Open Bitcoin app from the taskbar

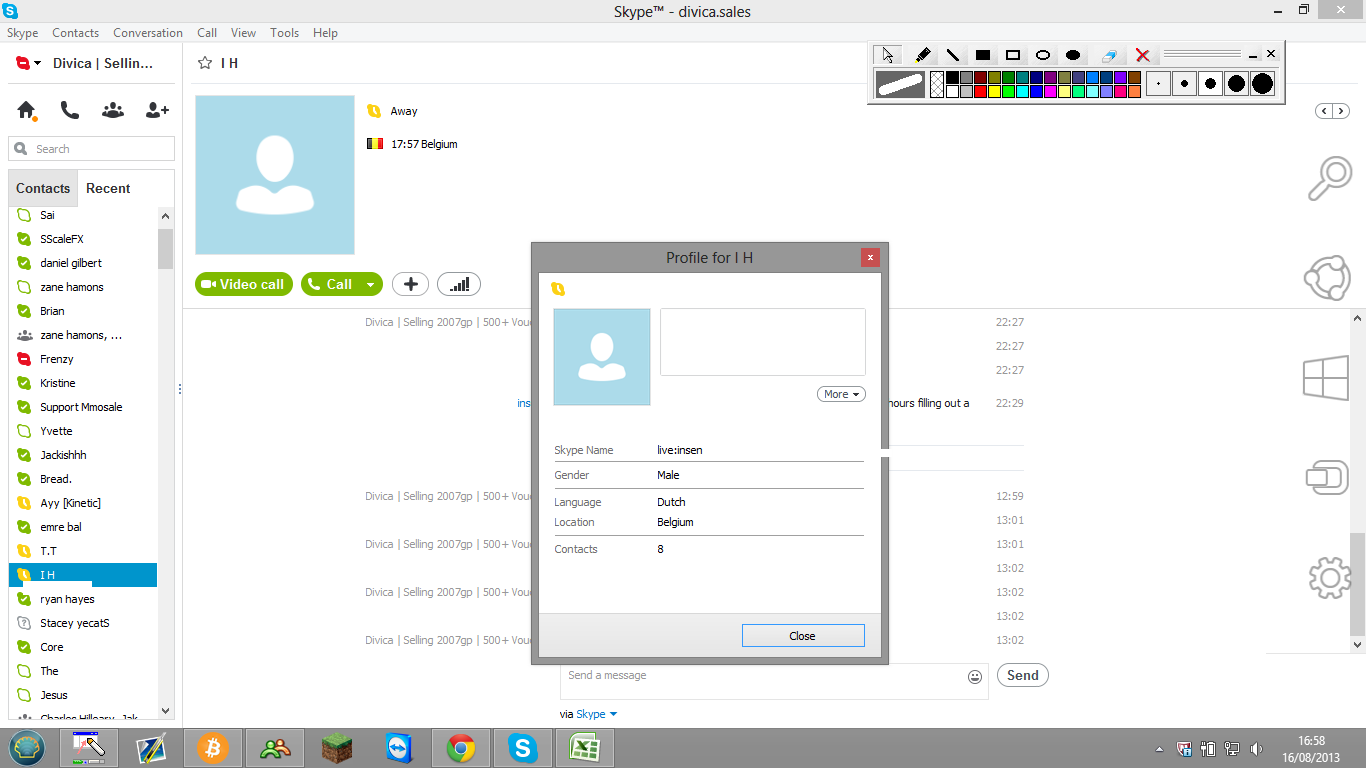click(212, 747)
